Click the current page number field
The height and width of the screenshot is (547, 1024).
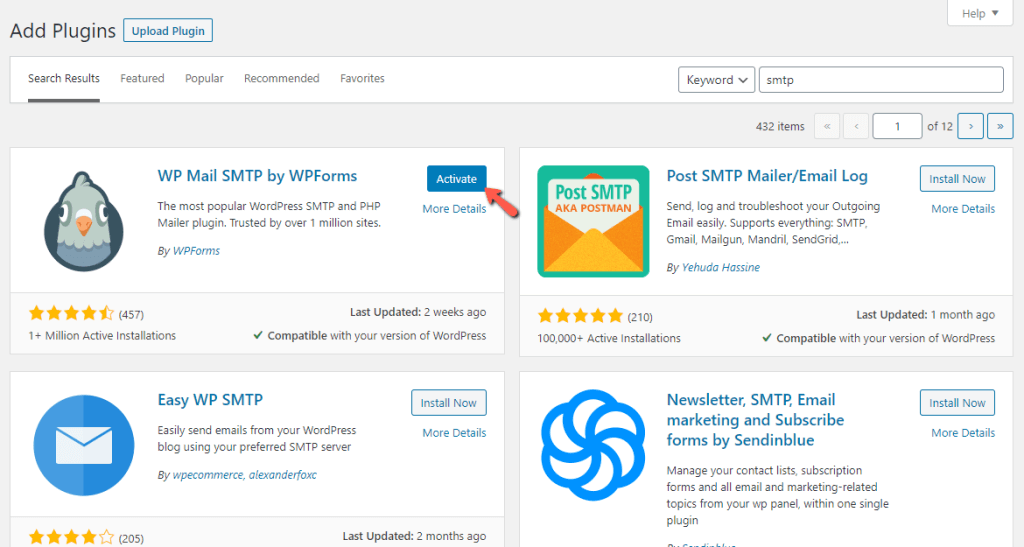(x=897, y=126)
